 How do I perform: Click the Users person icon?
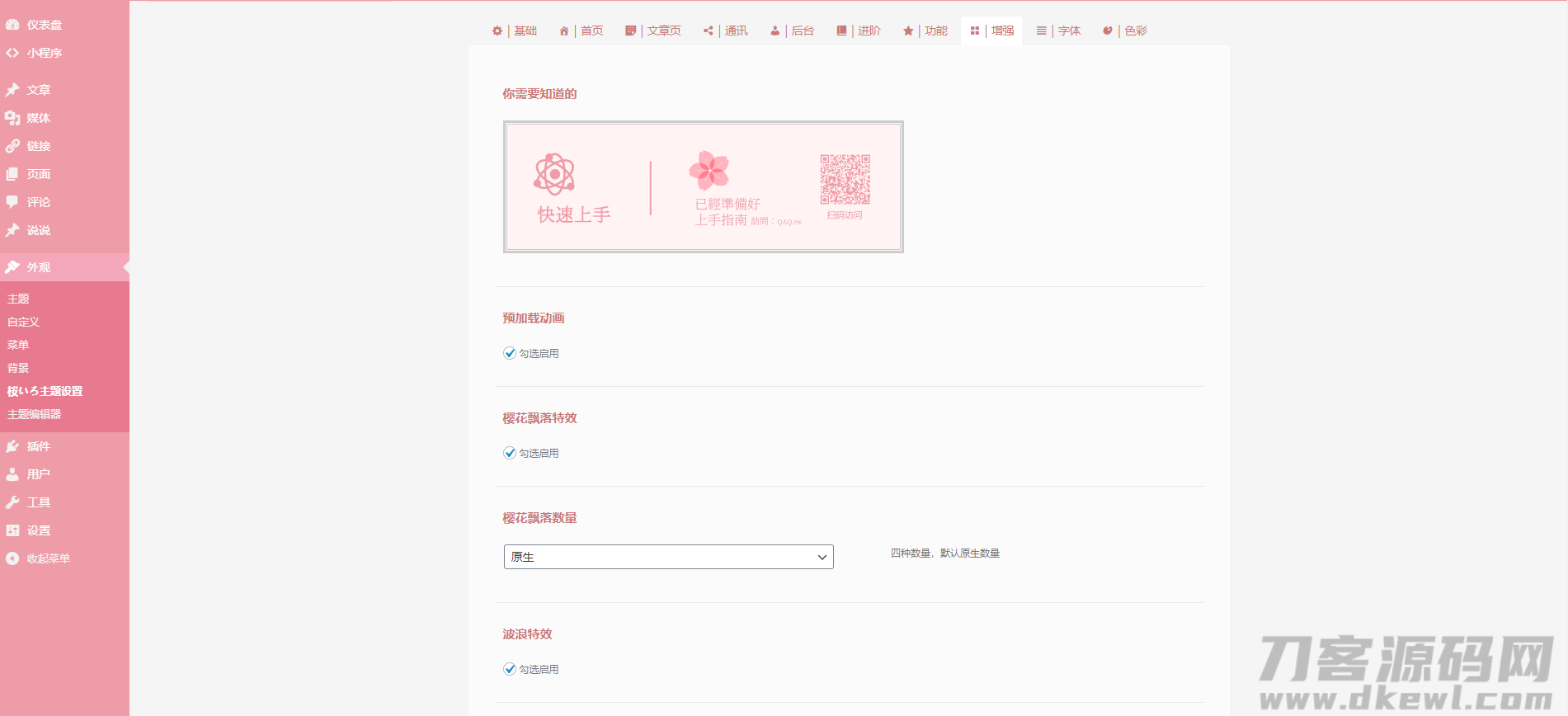(x=12, y=474)
